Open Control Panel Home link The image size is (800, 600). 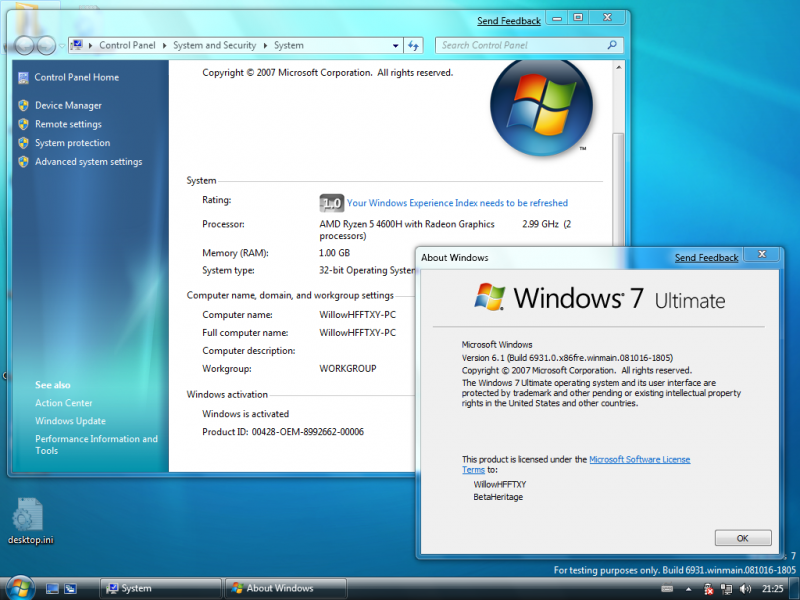tap(77, 78)
